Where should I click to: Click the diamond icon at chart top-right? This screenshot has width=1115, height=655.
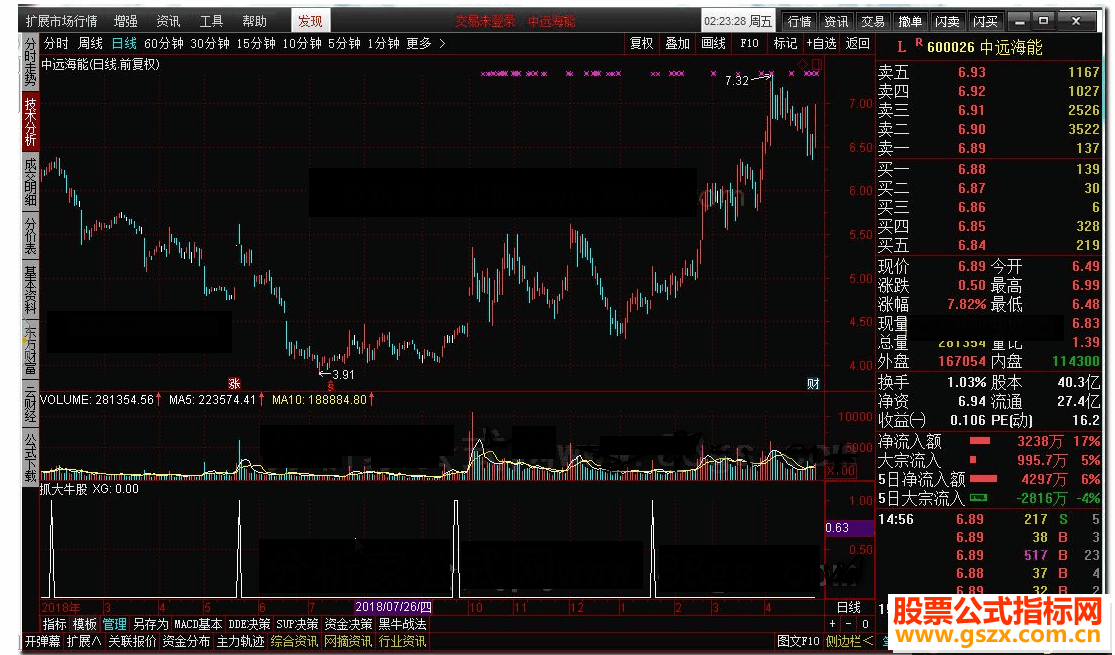803,65
